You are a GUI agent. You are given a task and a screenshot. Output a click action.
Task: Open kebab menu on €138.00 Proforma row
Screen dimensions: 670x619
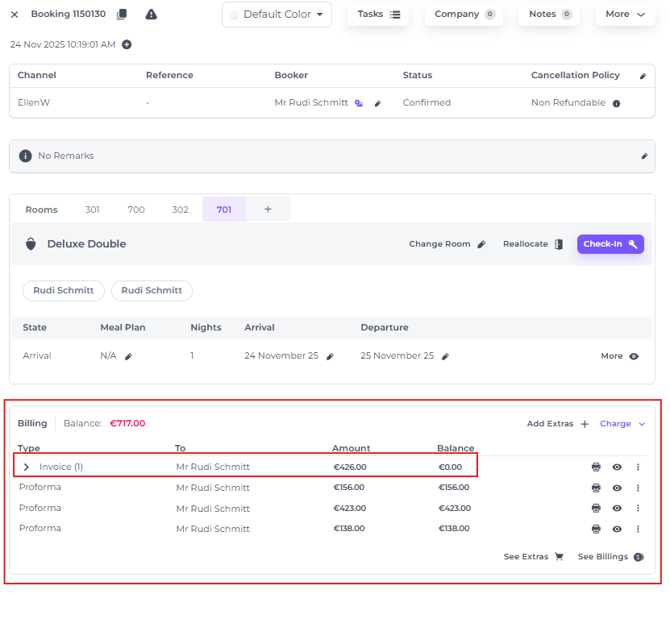(638, 529)
